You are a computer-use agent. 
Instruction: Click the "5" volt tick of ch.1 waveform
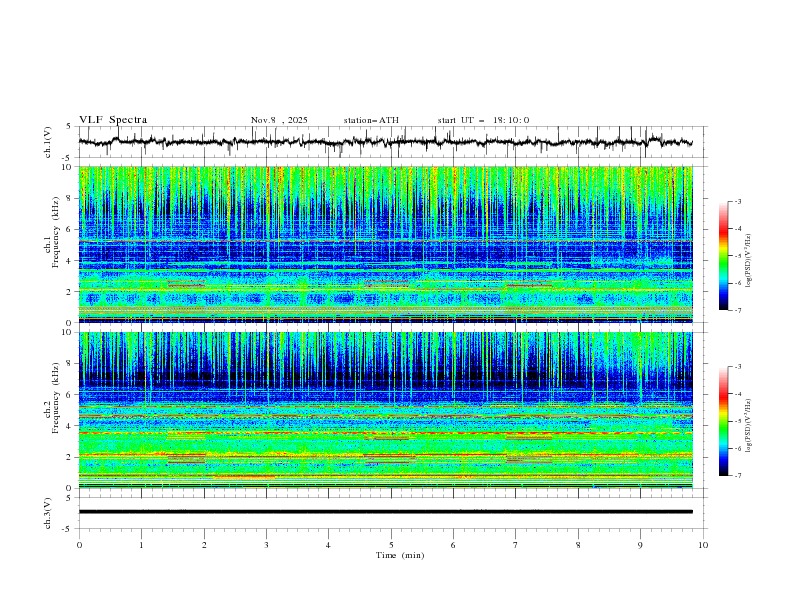click(x=70, y=127)
